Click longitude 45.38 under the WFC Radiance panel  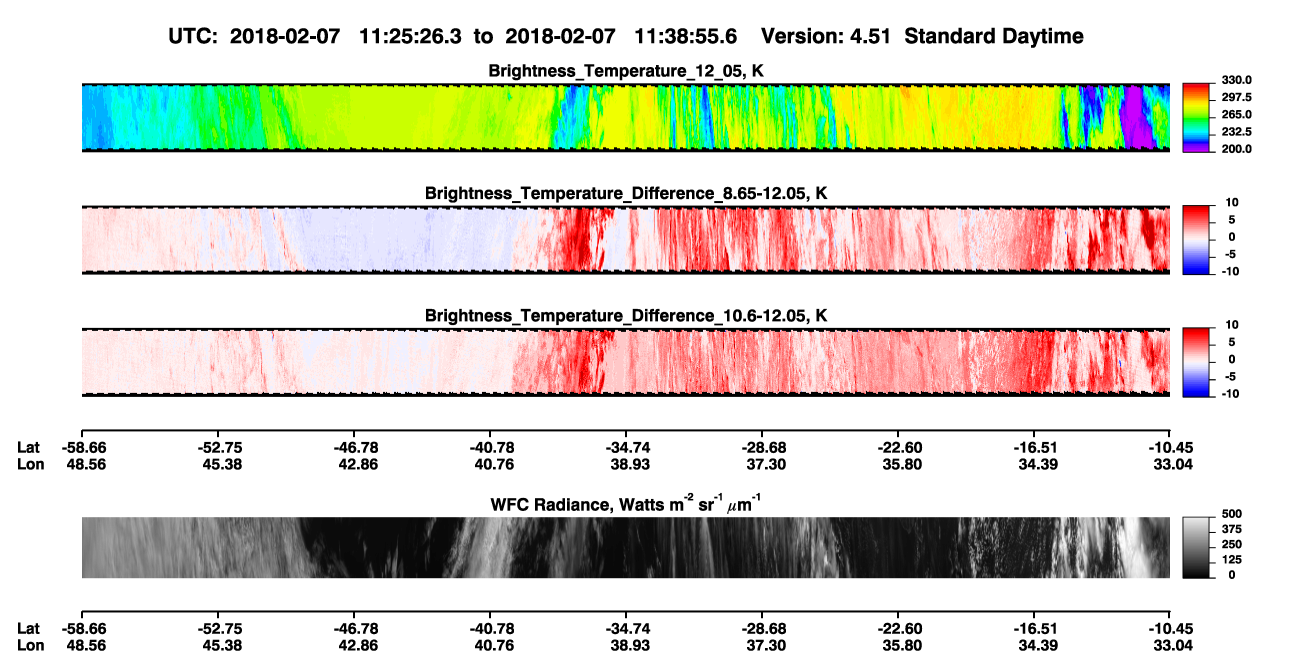220,645
